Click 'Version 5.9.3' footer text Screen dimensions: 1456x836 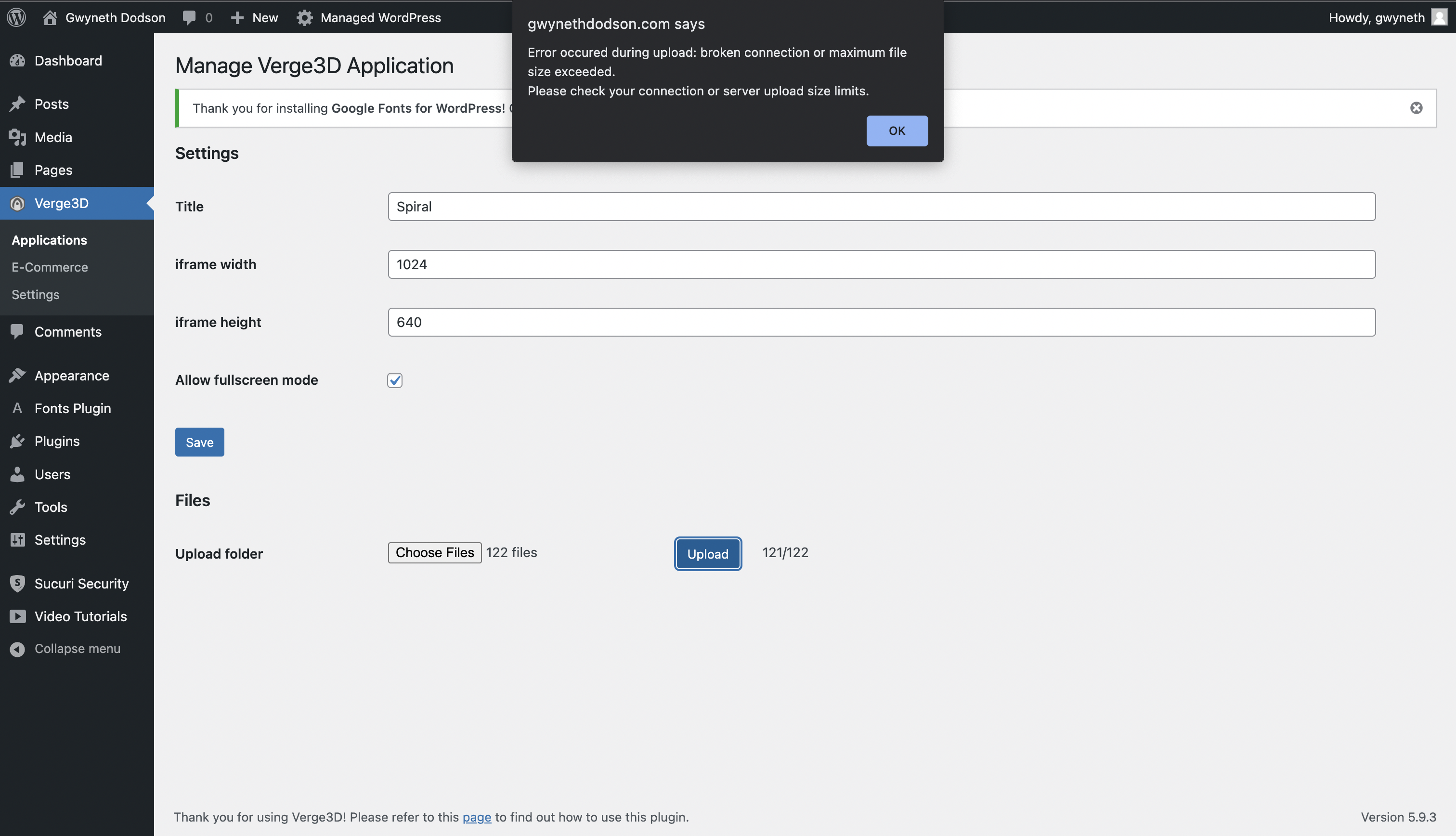[1398, 817]
